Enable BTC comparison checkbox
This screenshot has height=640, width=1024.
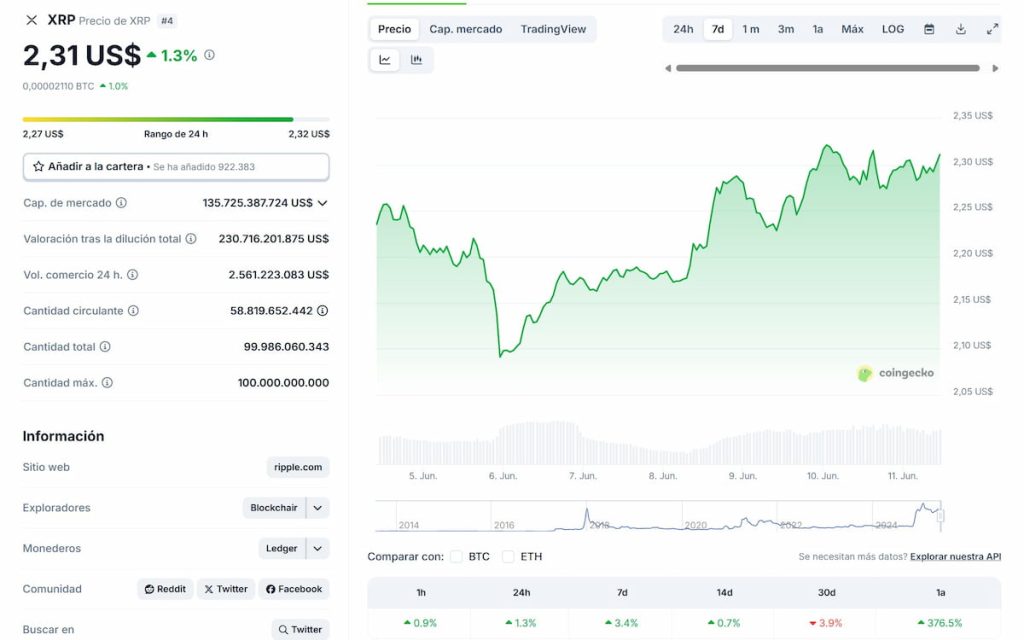click(x=456, y=556)
